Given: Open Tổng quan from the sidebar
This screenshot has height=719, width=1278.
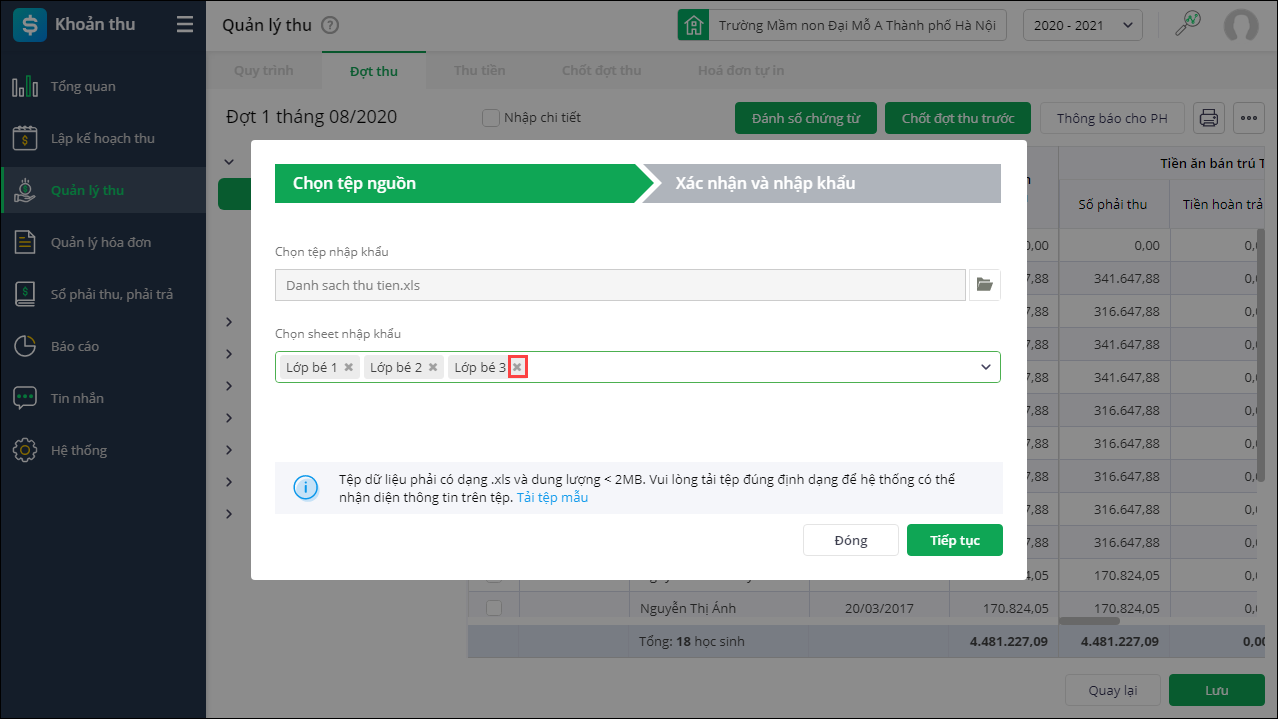Looking at the screenshot, I should tap(103, 86).
